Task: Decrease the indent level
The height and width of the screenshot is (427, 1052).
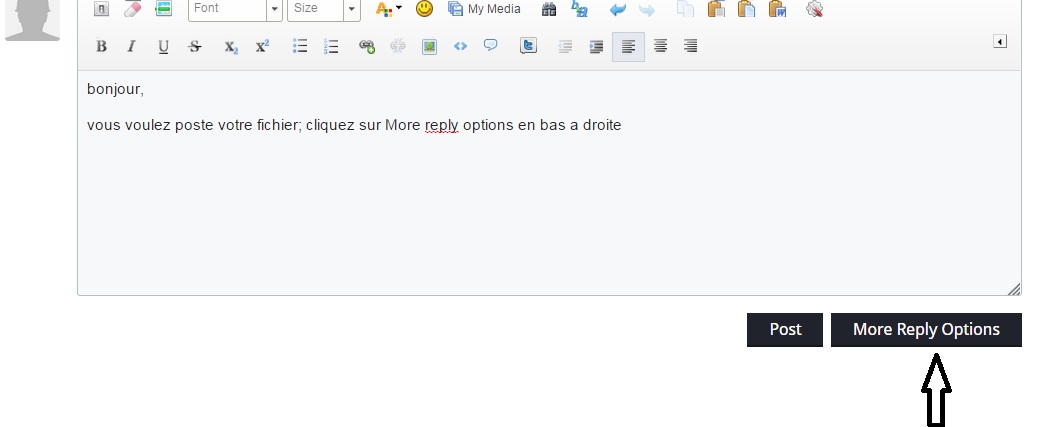Action: (x=565, y=46)
